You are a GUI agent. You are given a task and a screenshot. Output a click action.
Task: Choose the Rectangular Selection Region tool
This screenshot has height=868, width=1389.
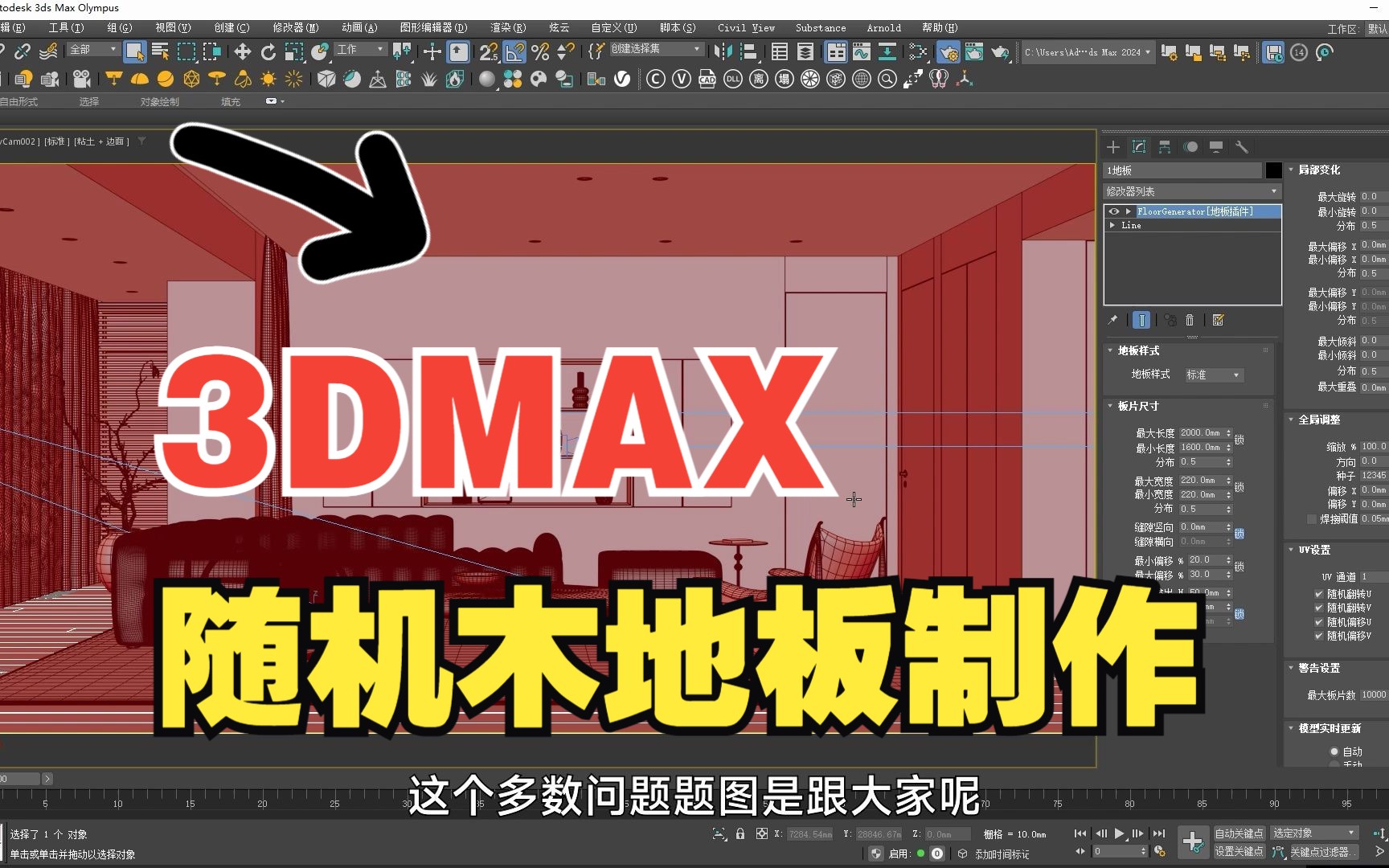[x=186, y=52]
